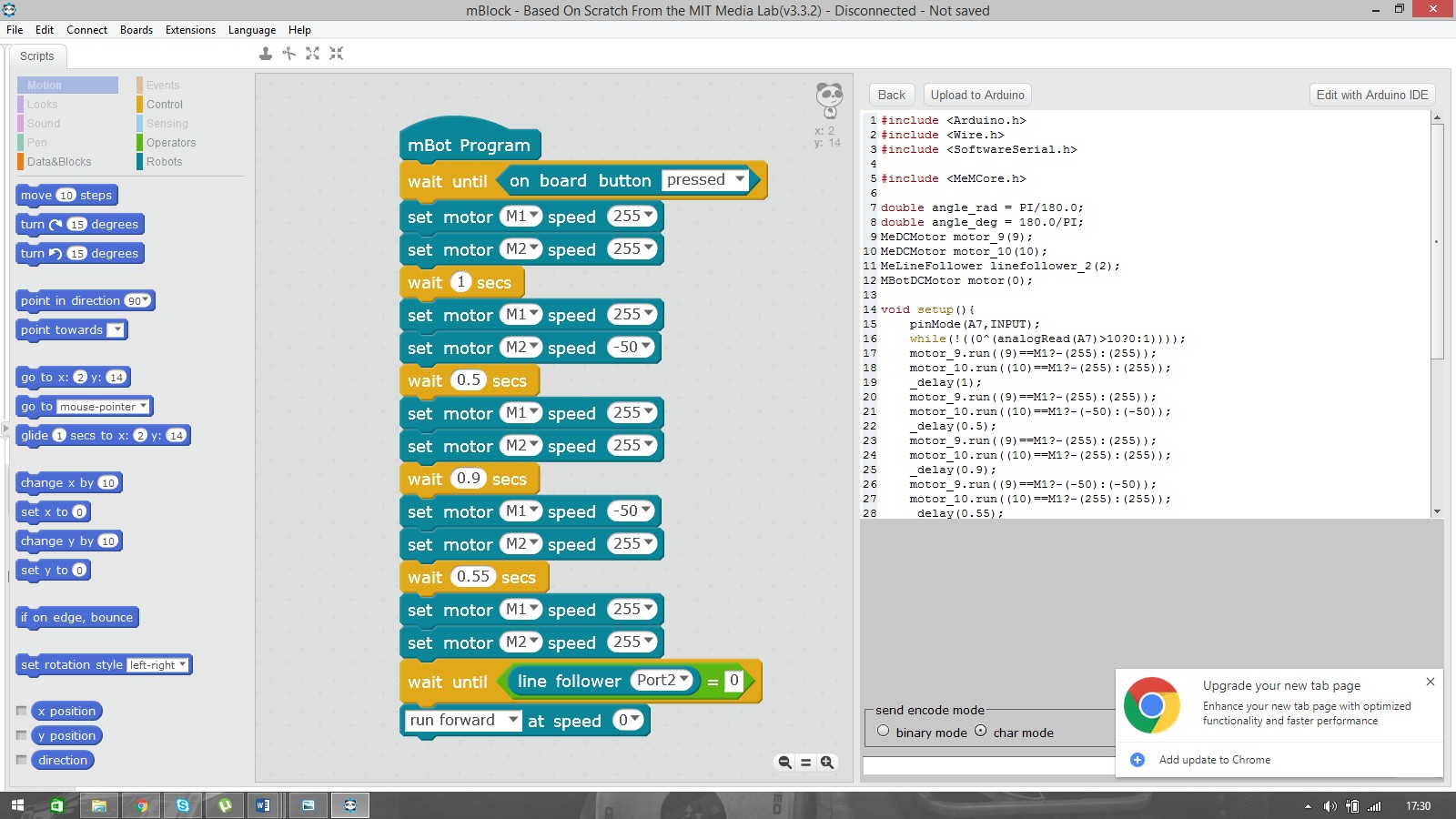Open the point in direction 90 dropdown
The image size is (1456, 819).
[x=138, y=300]
